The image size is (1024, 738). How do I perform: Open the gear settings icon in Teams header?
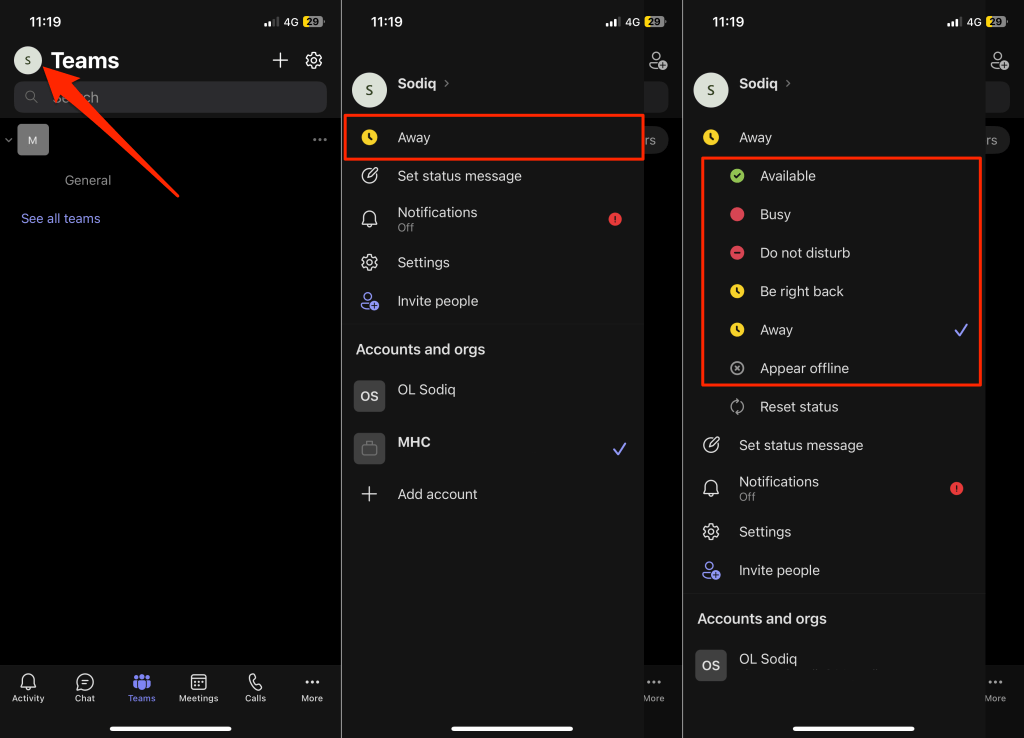pos(314,60)
